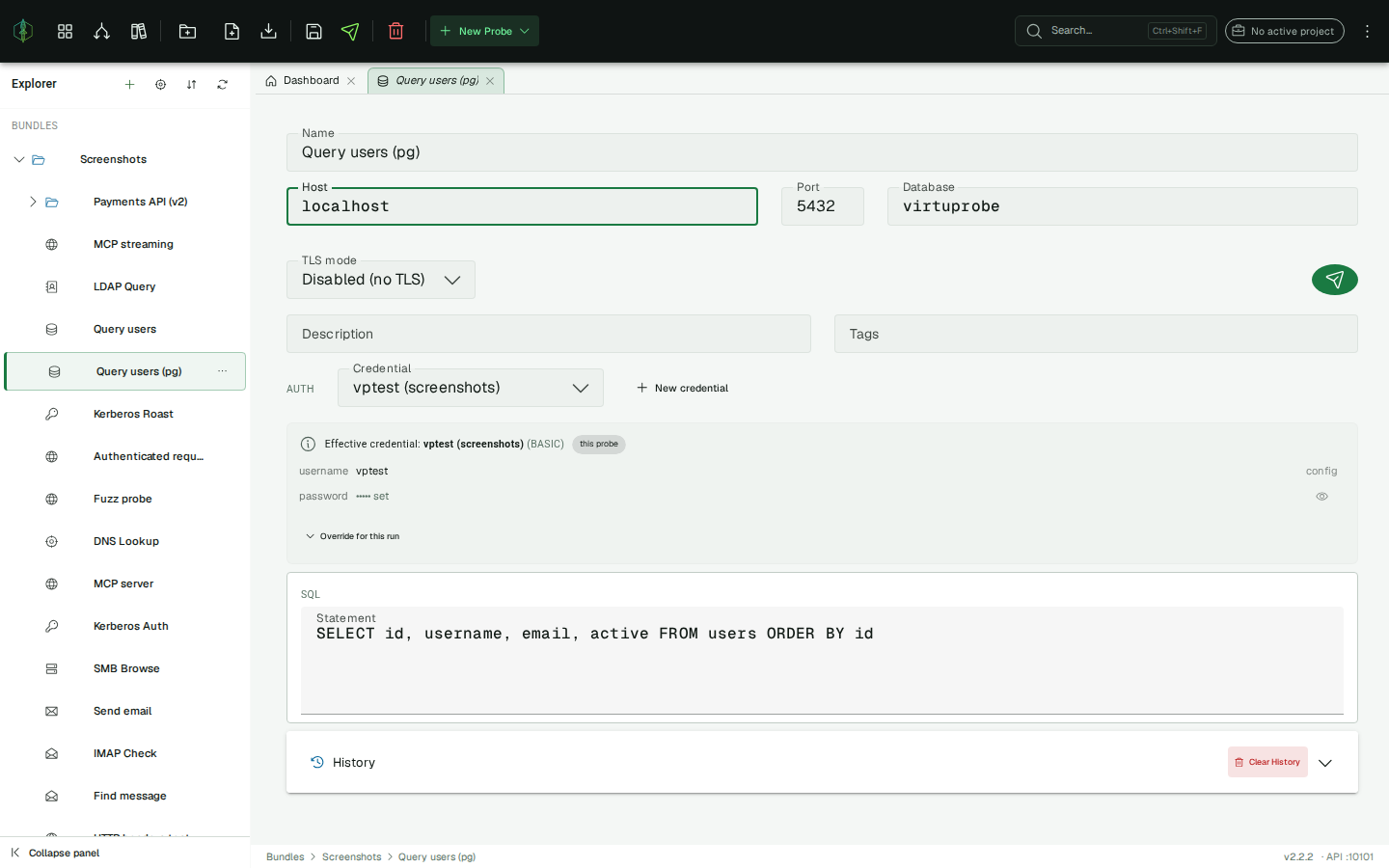Click the SQL Statement text area

(x=822, y=661)
